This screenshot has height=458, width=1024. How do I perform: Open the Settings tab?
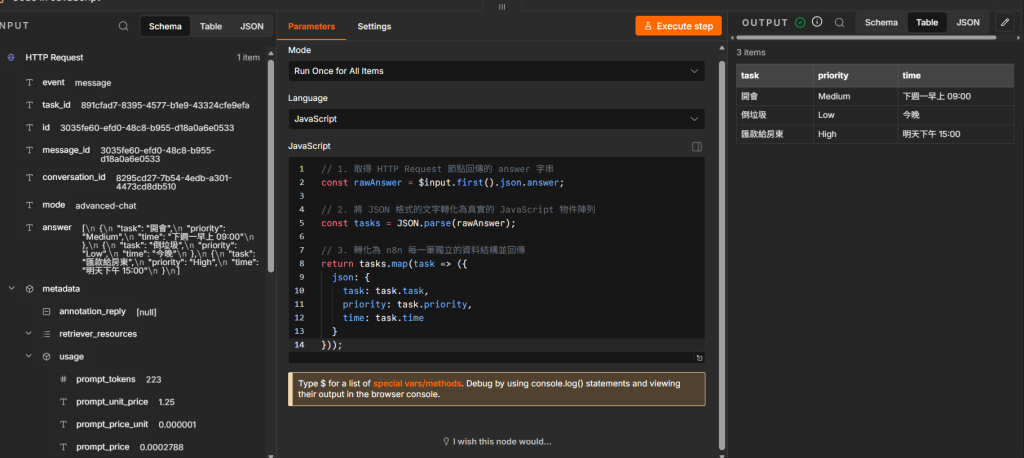click(x=374, y=27)
